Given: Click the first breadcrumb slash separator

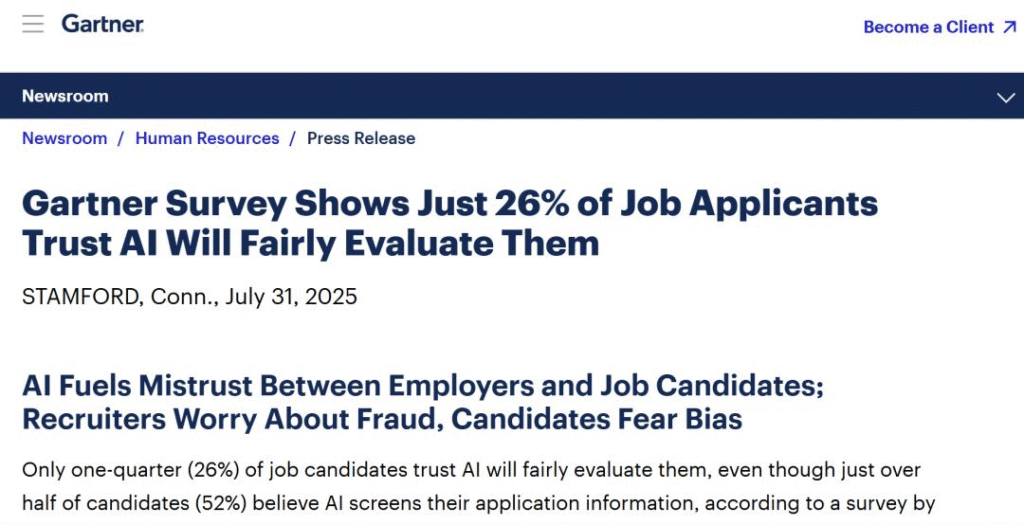Looking at the screenshot, I should (121, 139).
